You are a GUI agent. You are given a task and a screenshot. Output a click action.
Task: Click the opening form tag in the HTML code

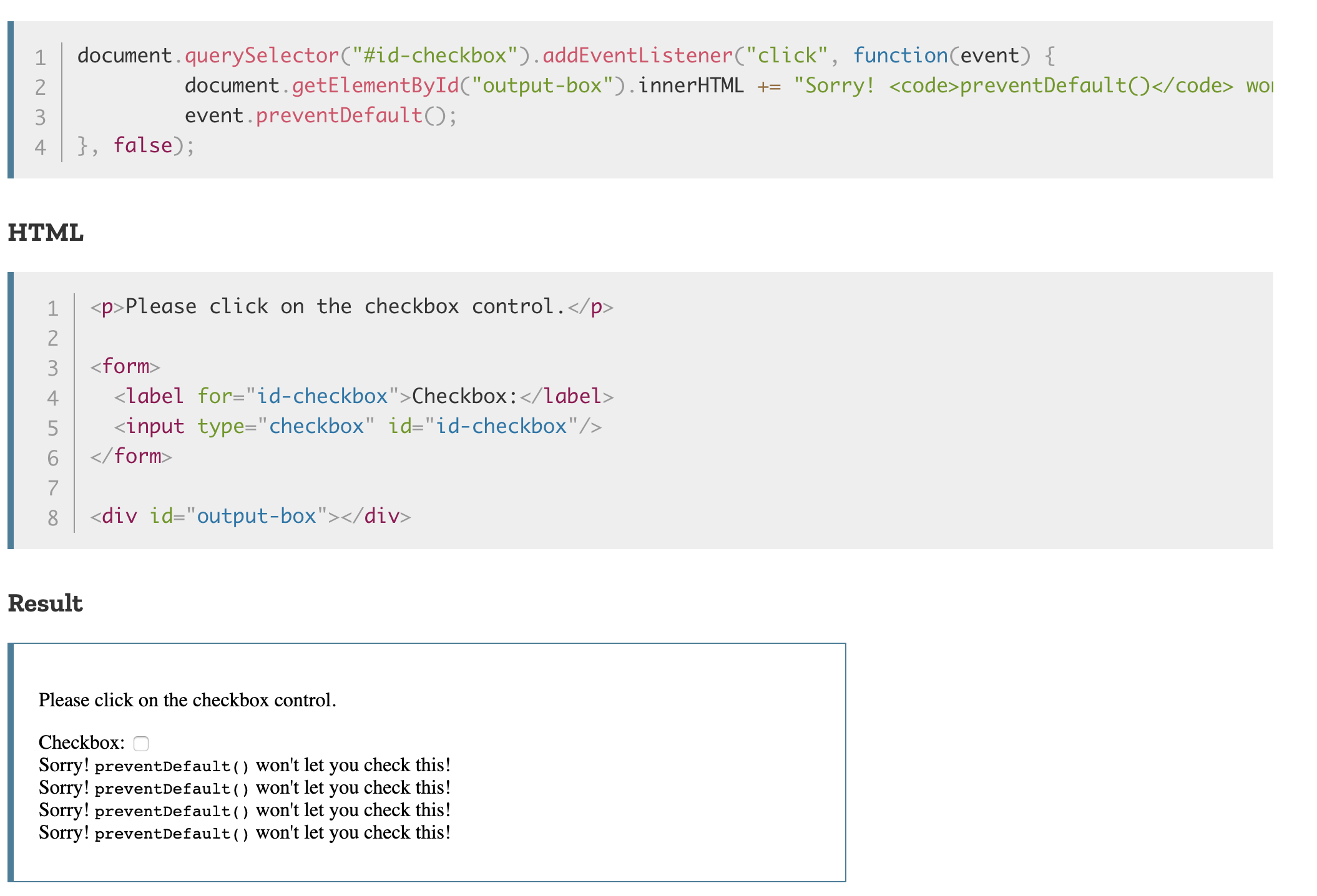click(x=125, y=366)
